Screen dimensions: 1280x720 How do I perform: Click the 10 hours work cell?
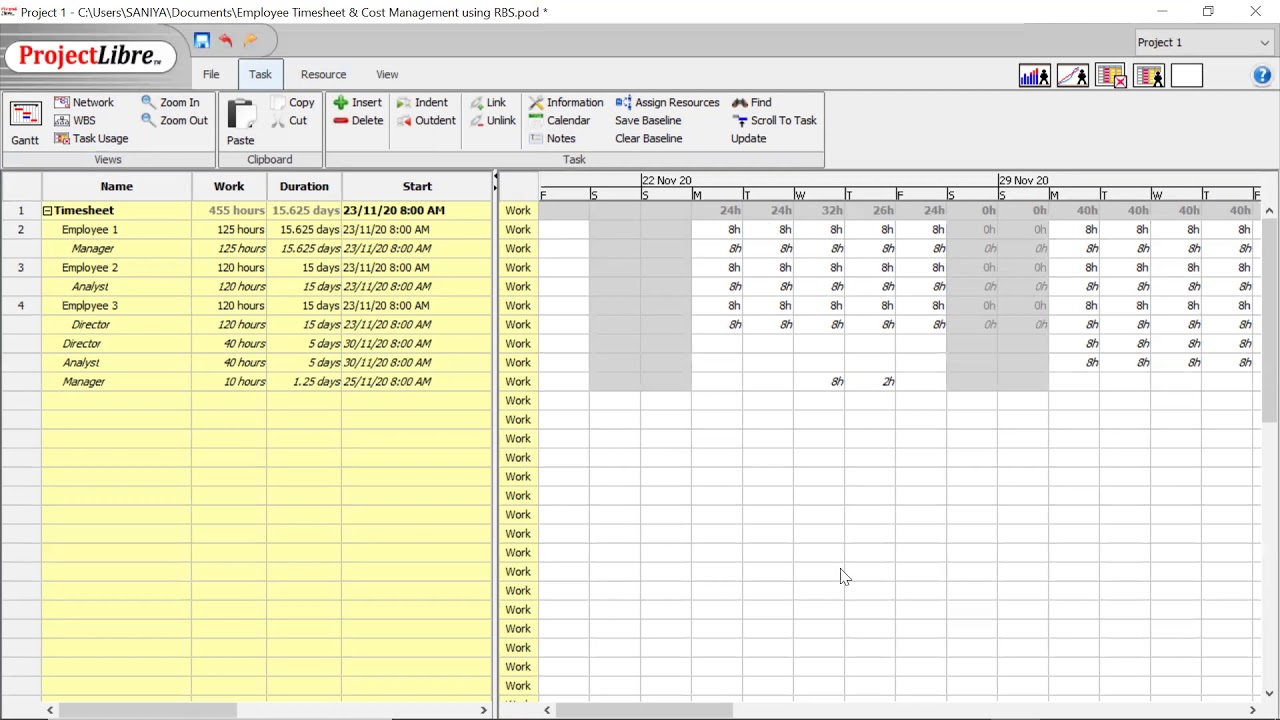[x=229, y=381]
